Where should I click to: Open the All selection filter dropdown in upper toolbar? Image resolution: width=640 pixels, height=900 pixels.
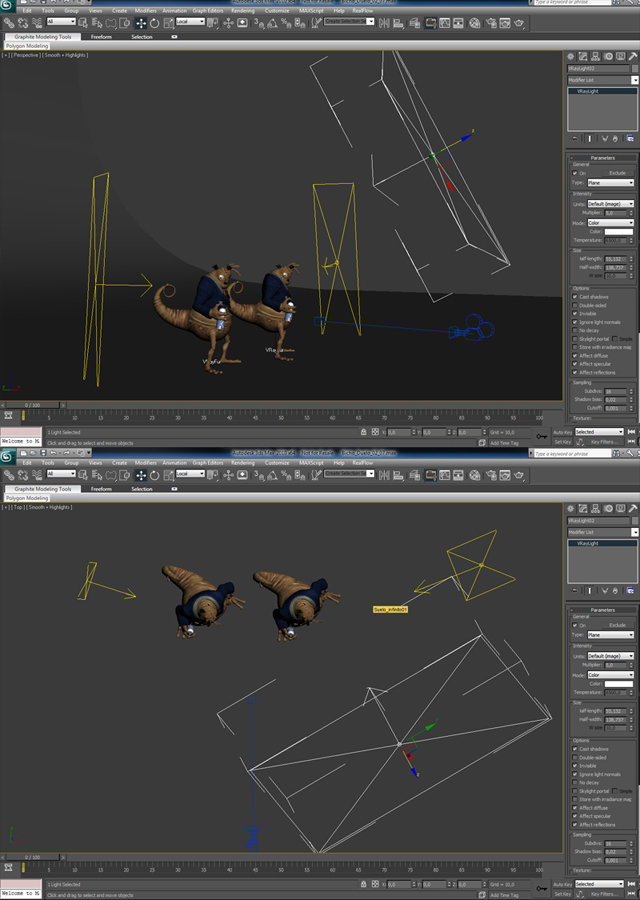(x=61, y=22)
